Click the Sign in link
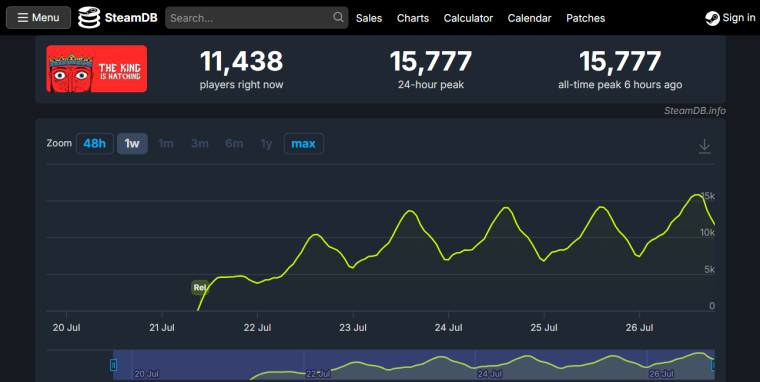This screenshot has width=760, height=382. [739, 18]
